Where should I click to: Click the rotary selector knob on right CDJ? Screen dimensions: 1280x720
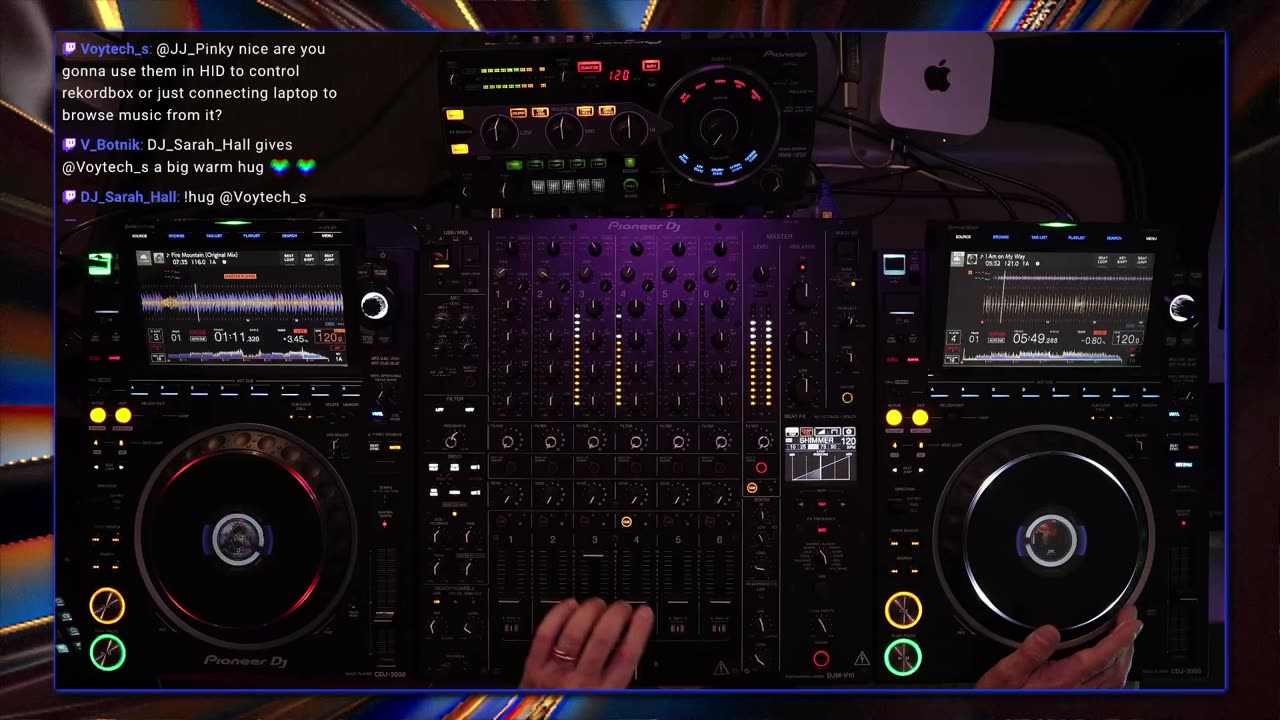(1182, 309)
